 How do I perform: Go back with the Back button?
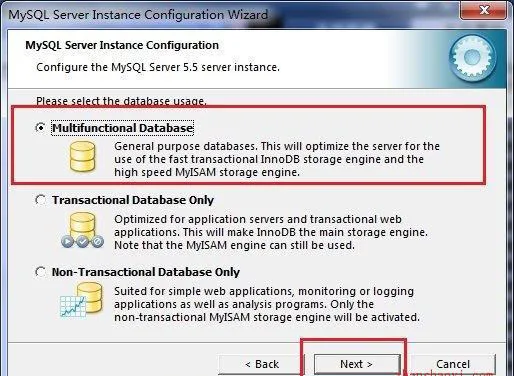coord(262,364)
